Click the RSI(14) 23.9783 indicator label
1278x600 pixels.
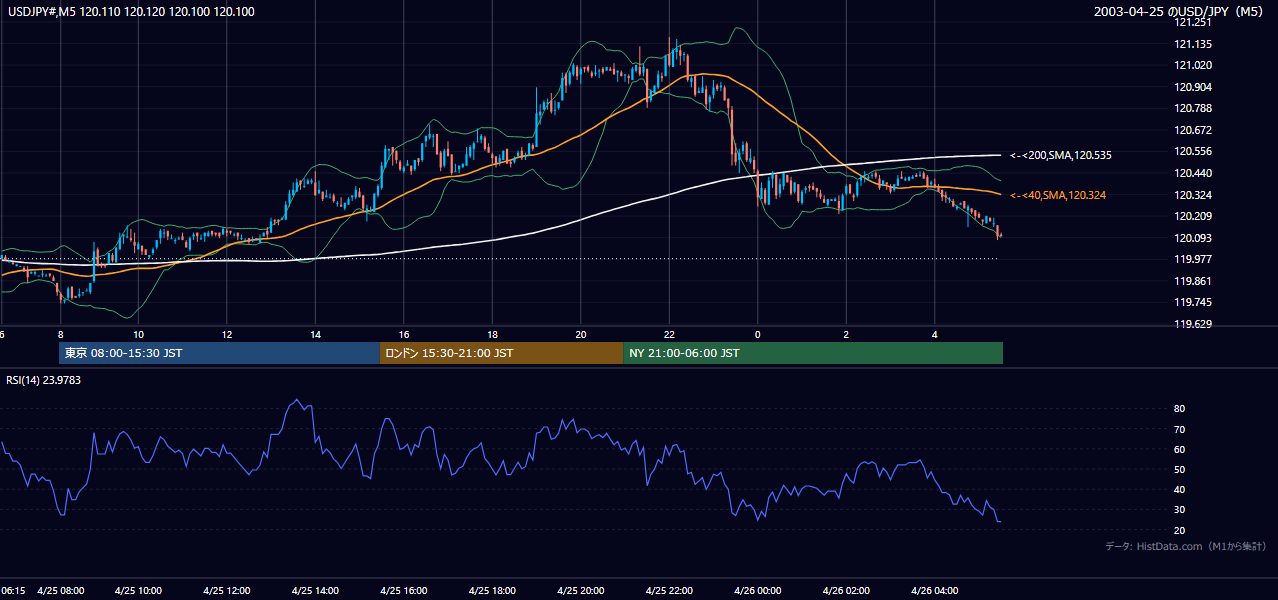[44, 379]
